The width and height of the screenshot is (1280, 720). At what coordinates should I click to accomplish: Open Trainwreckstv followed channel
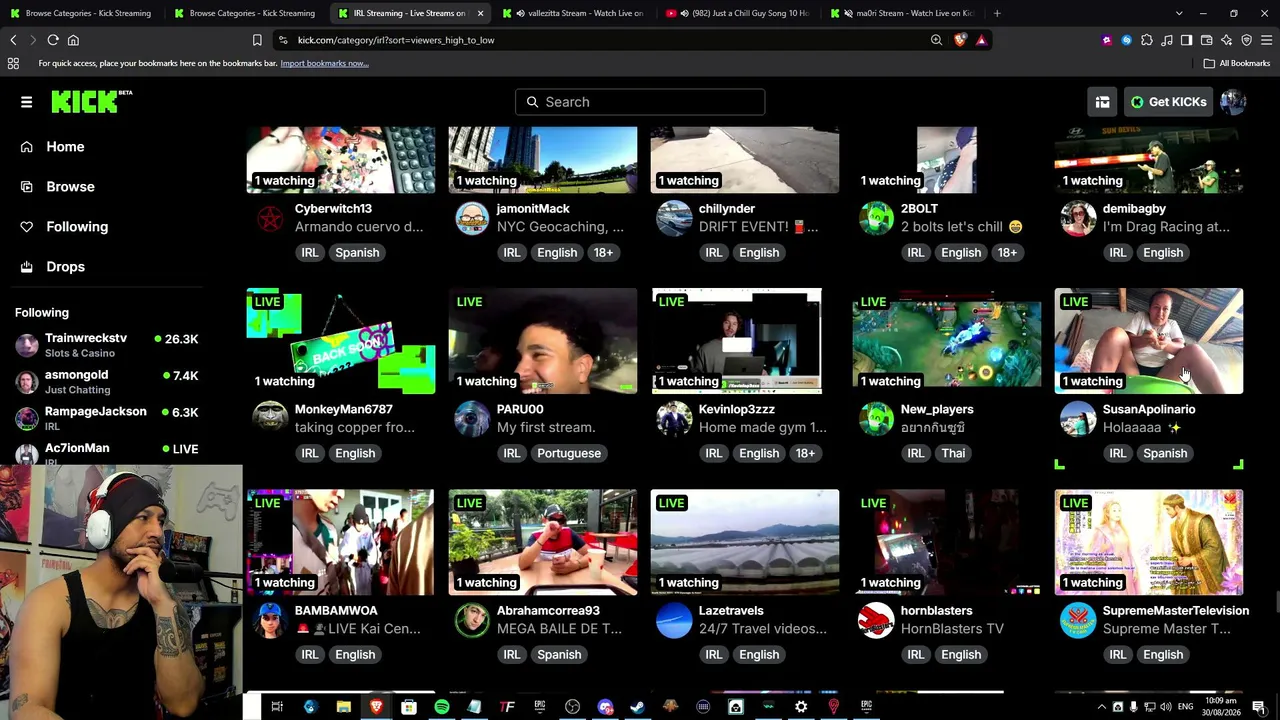tap(107, 345)
